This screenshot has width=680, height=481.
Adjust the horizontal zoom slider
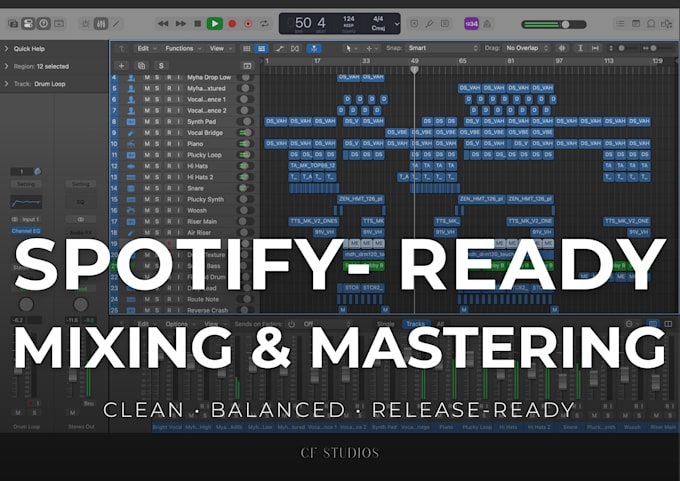654,48
